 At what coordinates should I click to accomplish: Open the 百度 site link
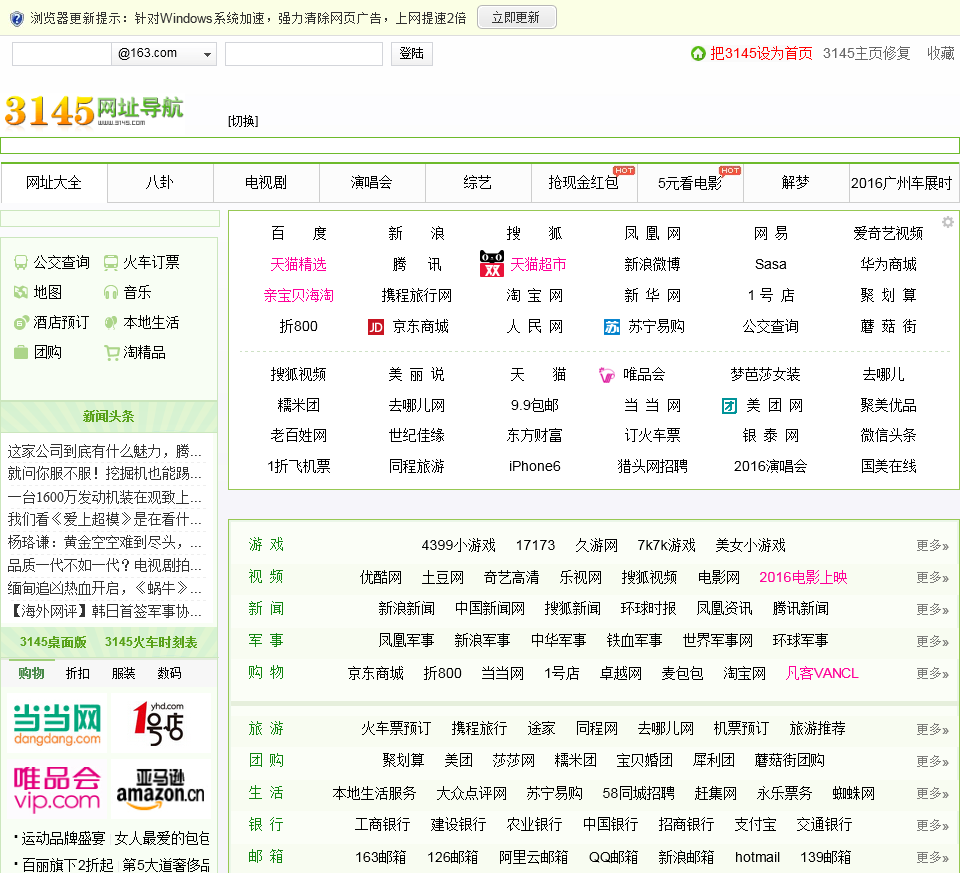(299, 234)
